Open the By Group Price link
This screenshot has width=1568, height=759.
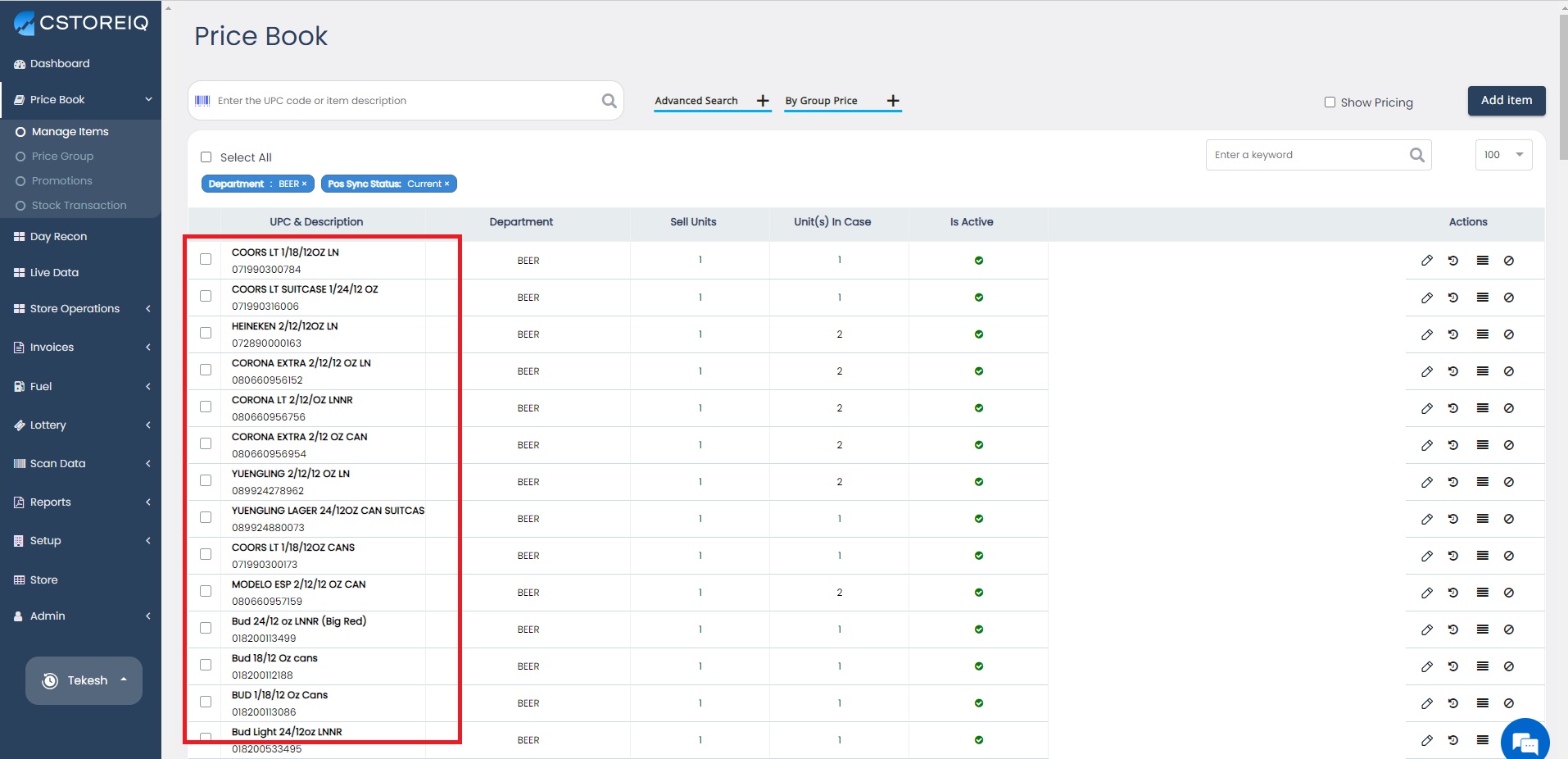coord(821,101)
